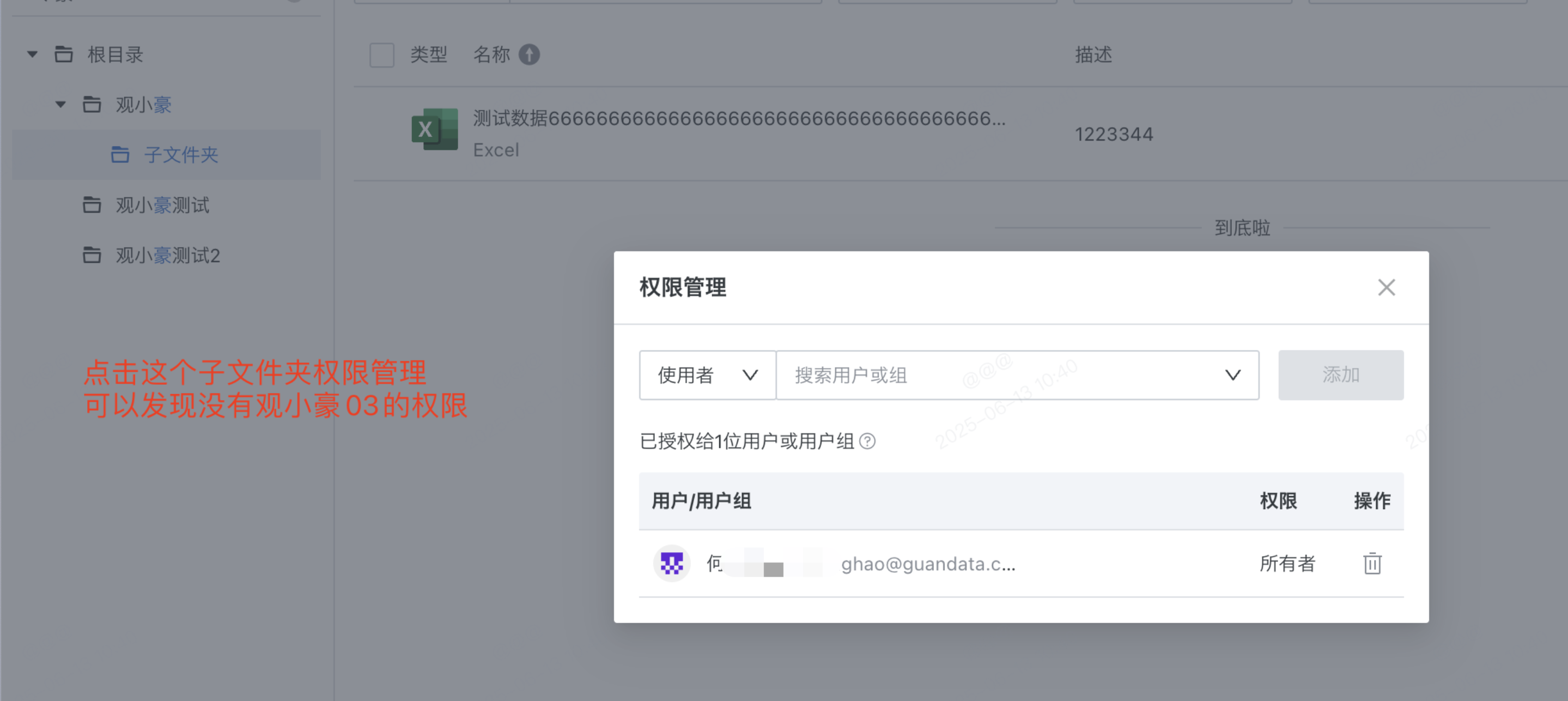Close the 权限管理 dialog
This screenshot has height=701, width=1568.
[1386, 287]
